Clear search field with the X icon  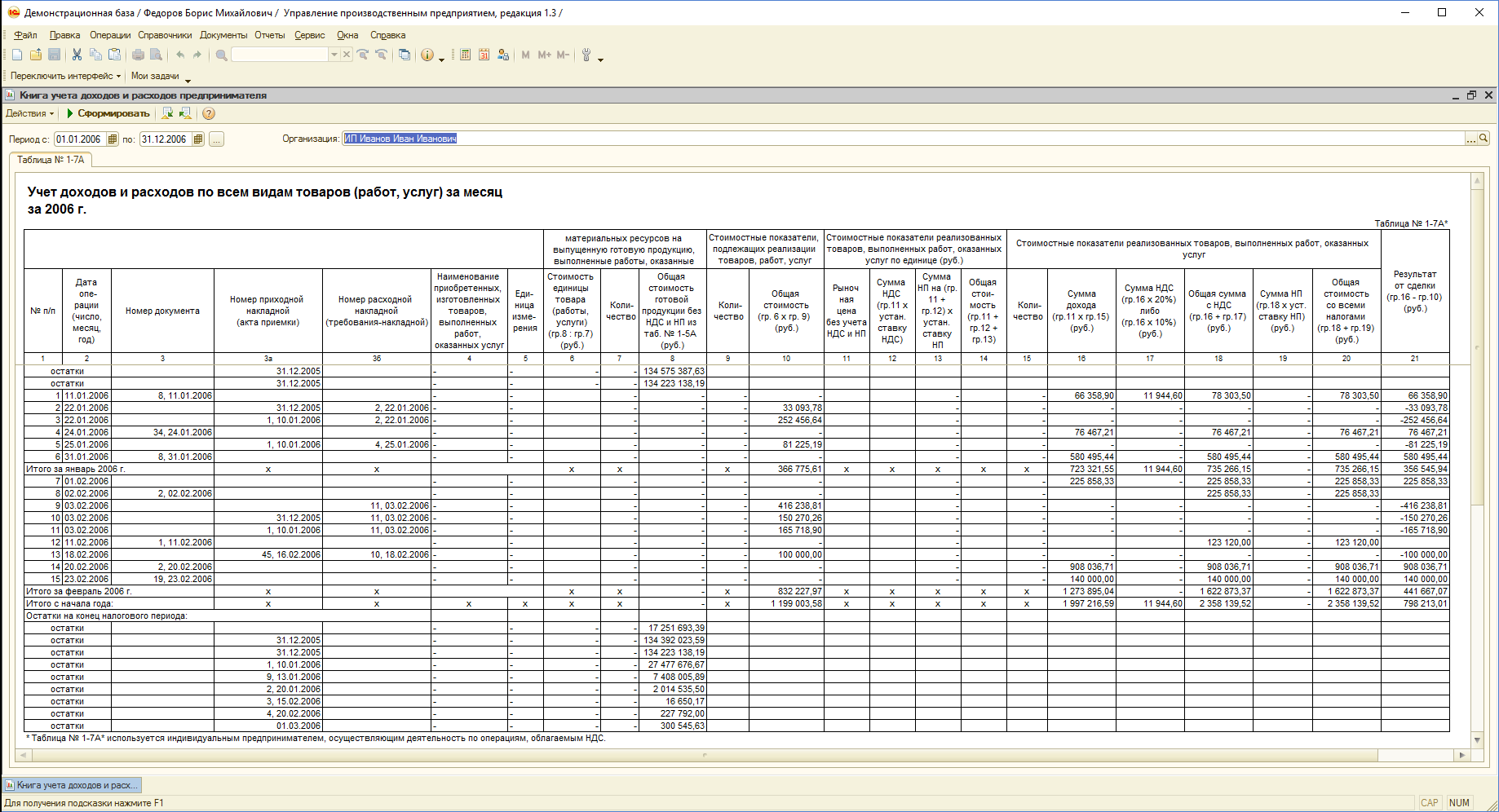pyautogui.click(x=347, y=55)
